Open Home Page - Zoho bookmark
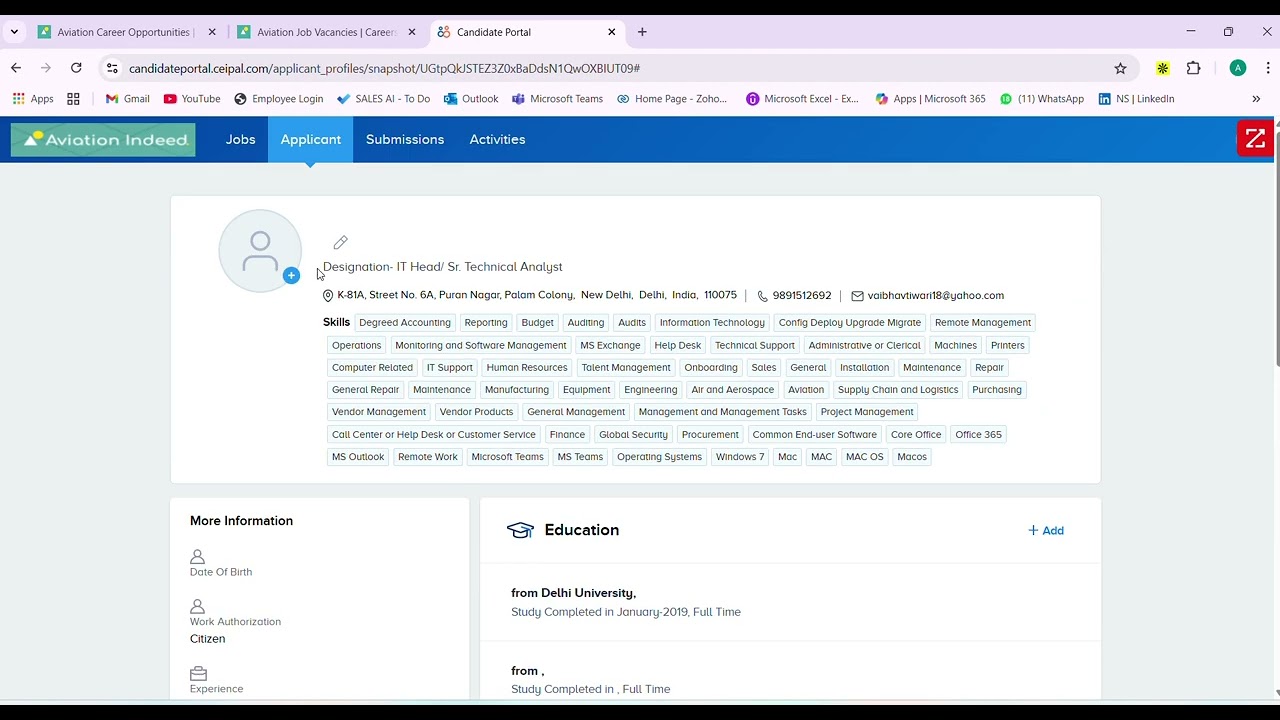This screenshot has height=720, width=1280. click(672, 99)
